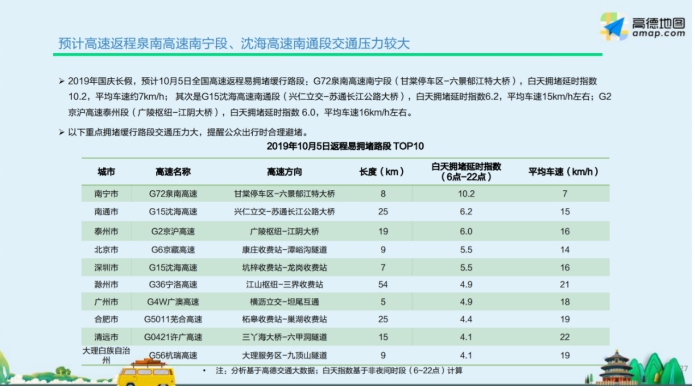Click the average speed value 7 for 南宁市

click(x=564, y=194)
